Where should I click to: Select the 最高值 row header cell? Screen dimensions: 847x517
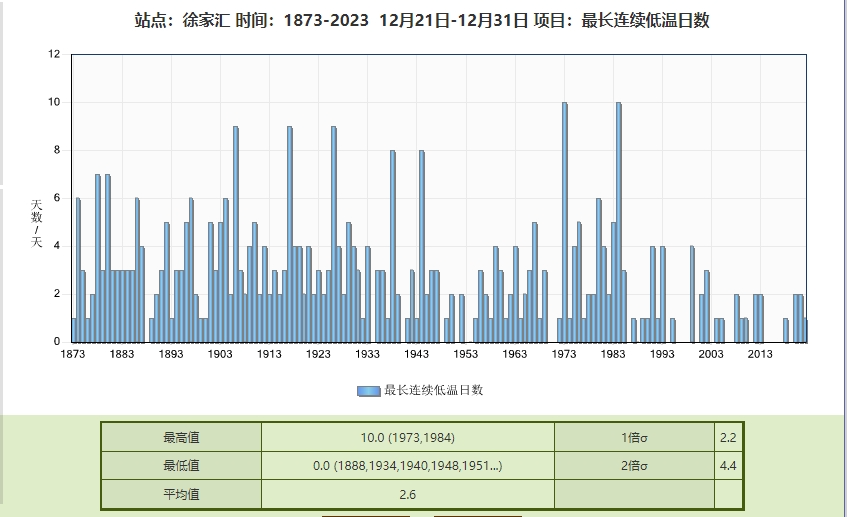[181, 437]
